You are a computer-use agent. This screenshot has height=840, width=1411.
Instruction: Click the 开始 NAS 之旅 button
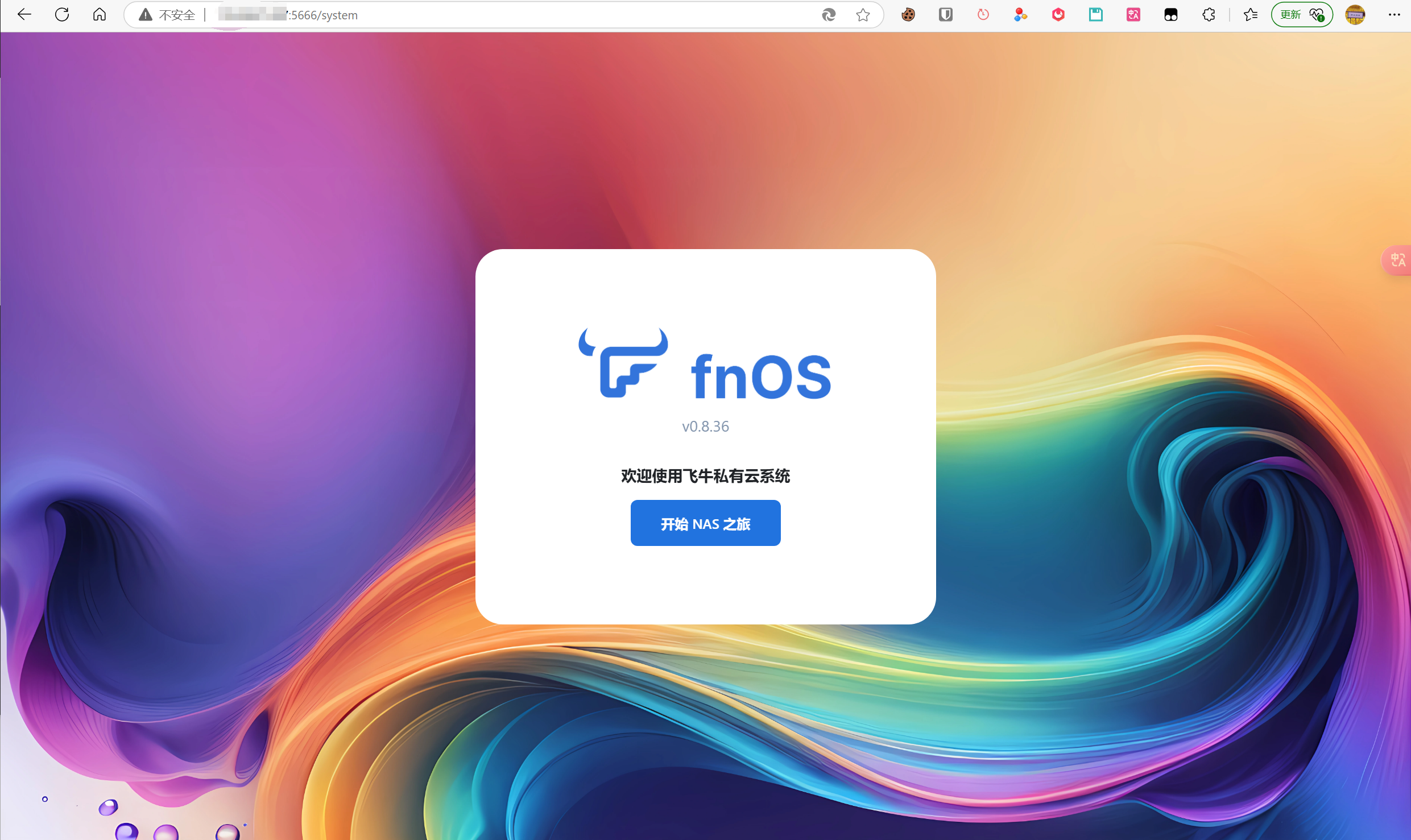coord(705,523)
